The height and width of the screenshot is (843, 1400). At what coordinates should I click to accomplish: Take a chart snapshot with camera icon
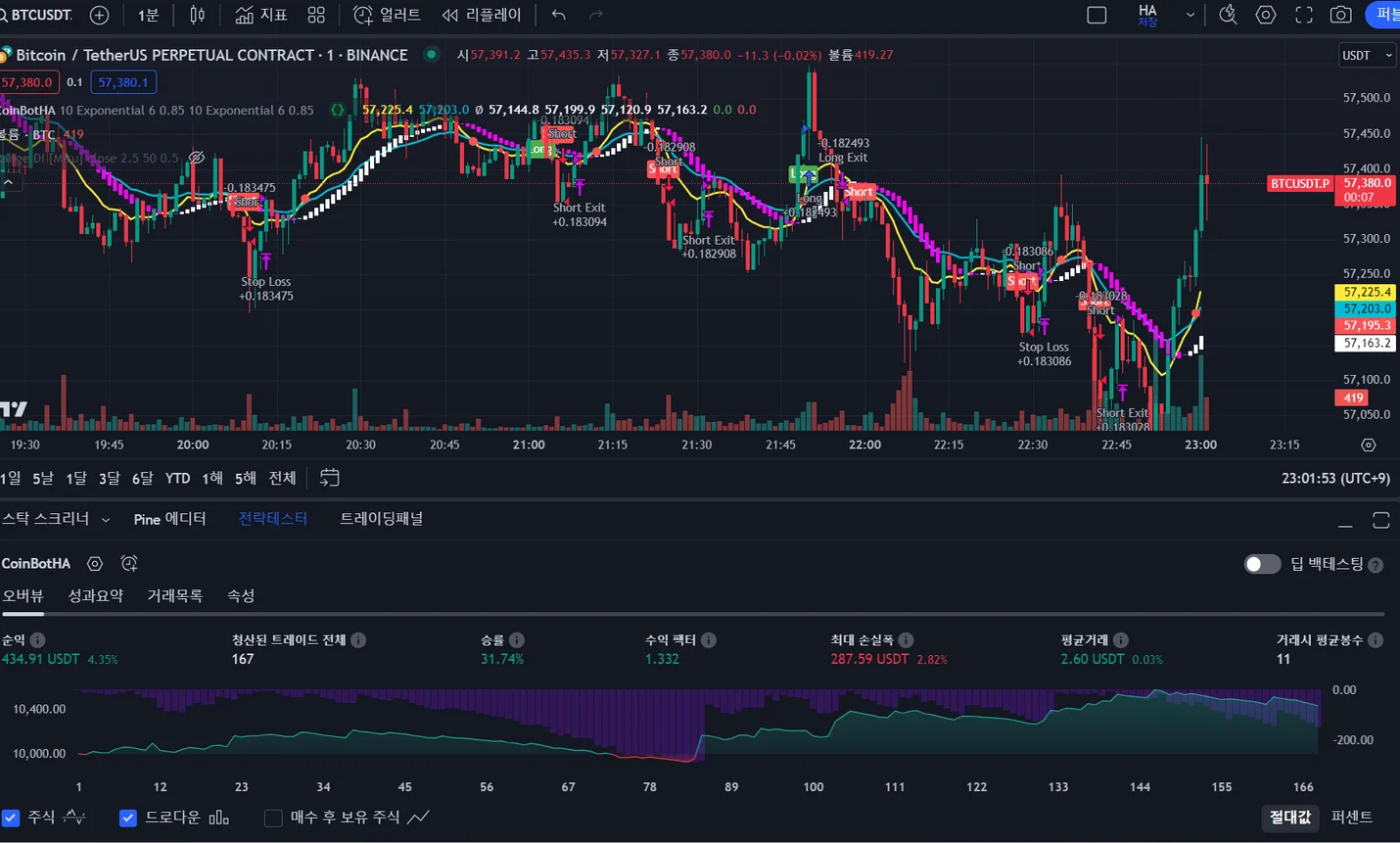1341,15
